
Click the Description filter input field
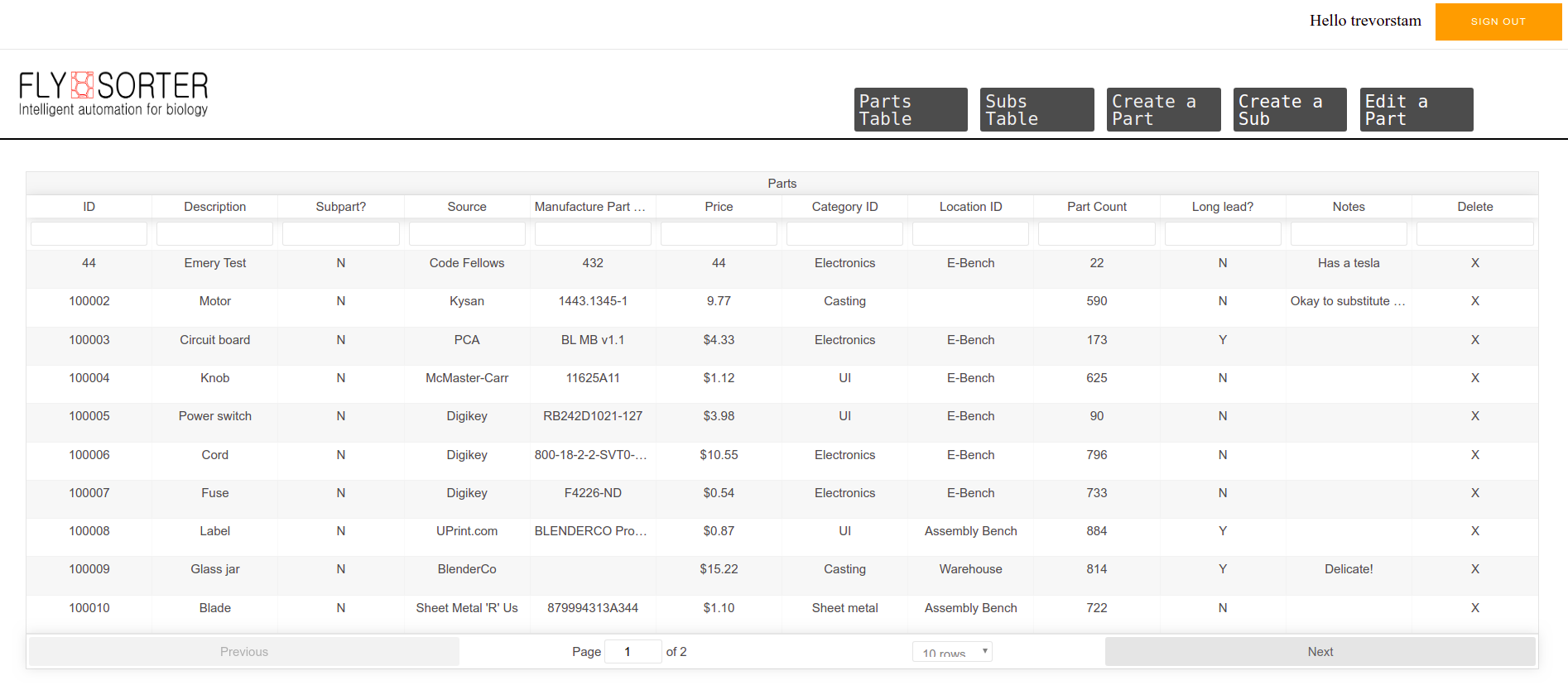click(214, 234)
